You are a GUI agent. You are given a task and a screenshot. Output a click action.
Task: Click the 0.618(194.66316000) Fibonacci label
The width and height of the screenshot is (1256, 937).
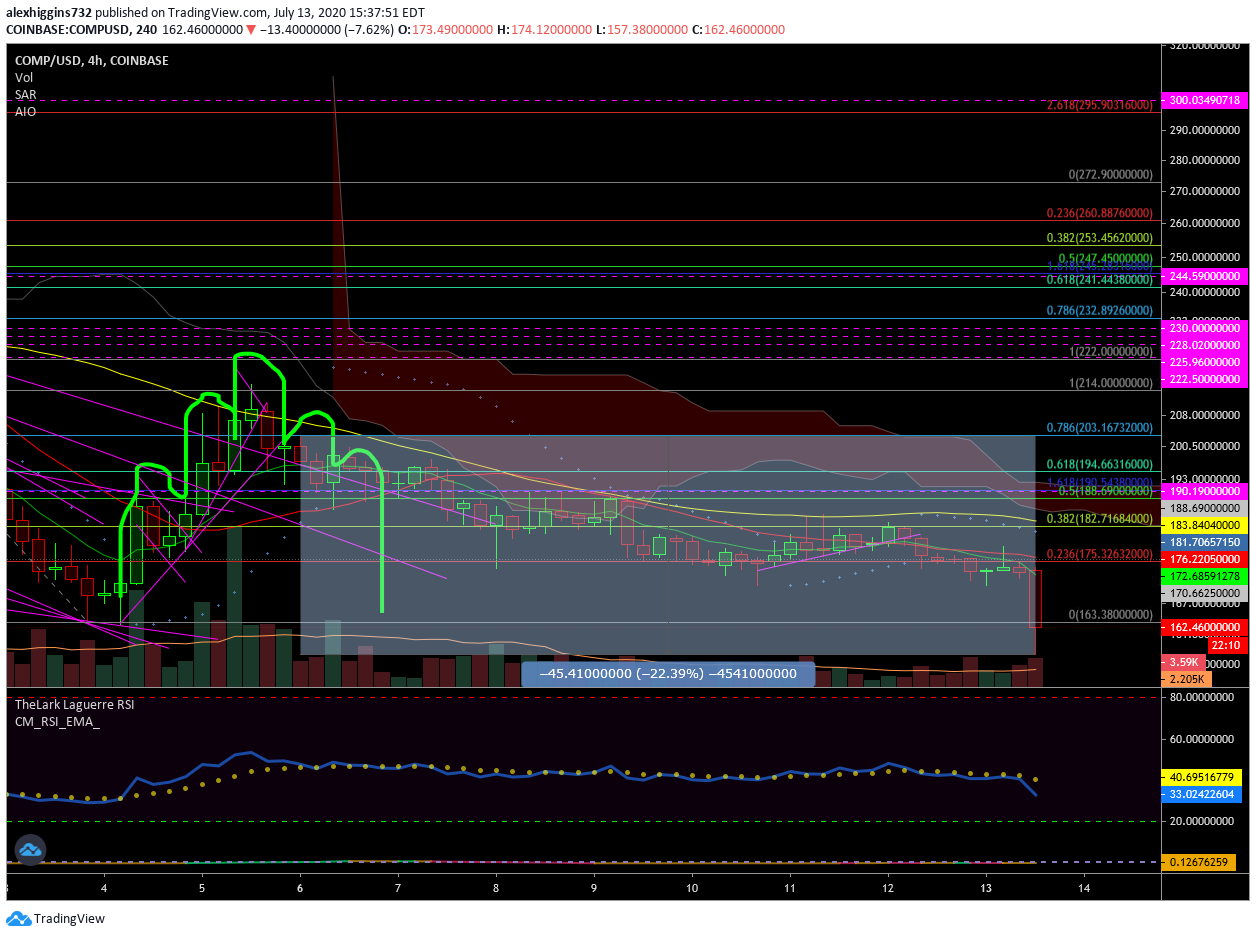click(1099, 464)
